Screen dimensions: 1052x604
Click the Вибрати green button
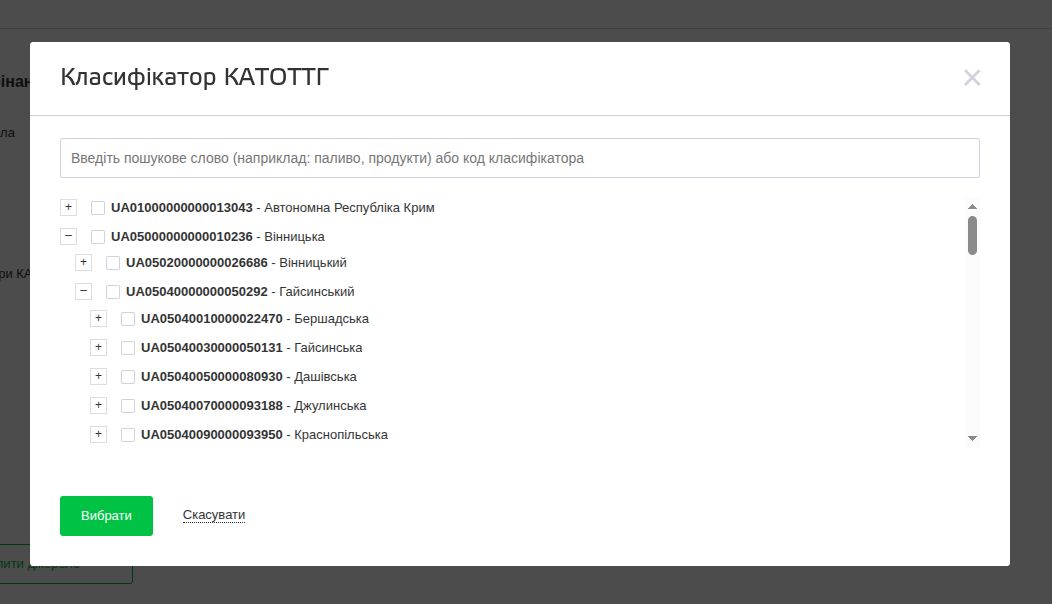(106, 515)
